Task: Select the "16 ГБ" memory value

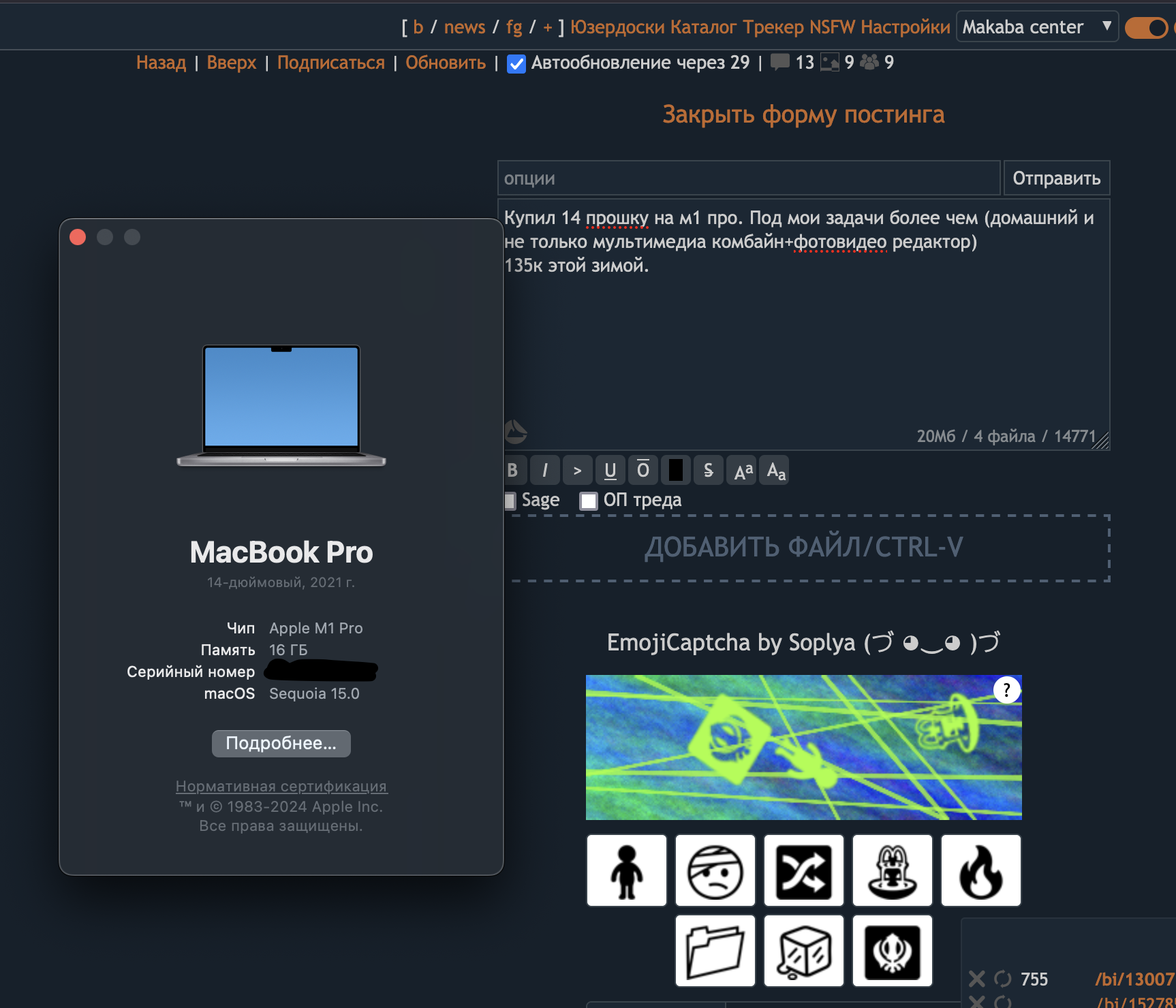Action: point(288,650)
